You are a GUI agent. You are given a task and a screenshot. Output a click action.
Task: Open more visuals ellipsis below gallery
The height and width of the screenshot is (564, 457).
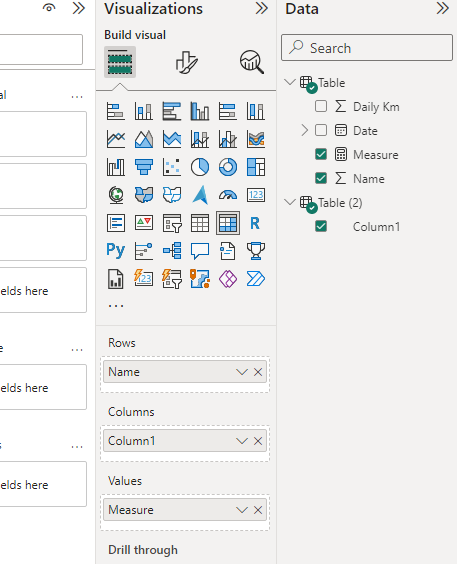[116, 306]
